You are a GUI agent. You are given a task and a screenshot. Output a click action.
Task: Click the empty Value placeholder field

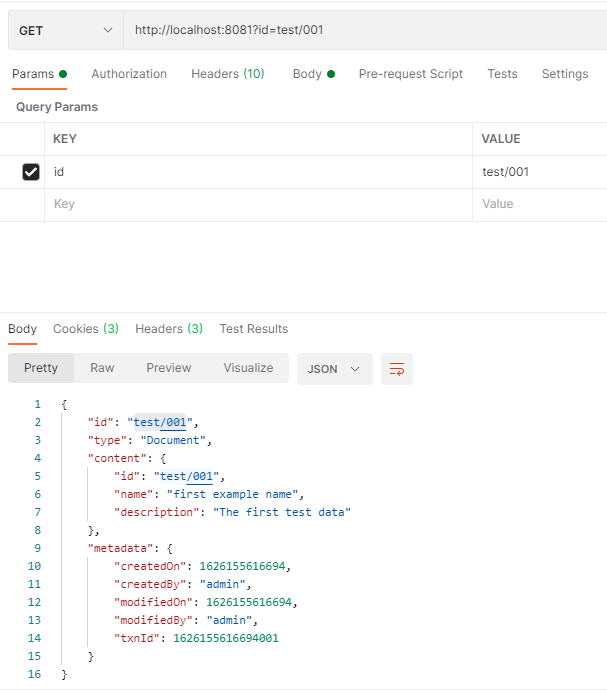tap(540, 204)
